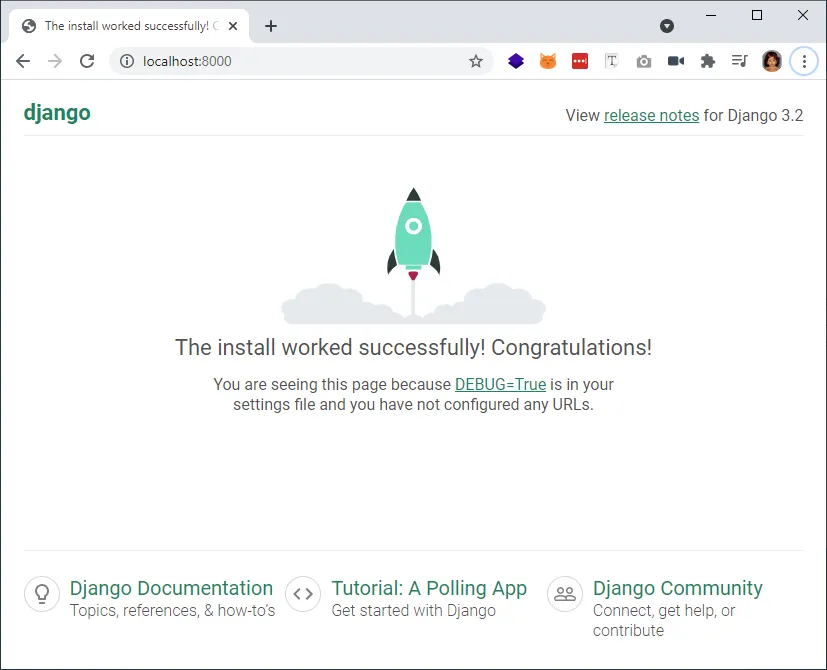Image resolution: width=827 pixels, height=670 pixels.
Task: Open the media playlist control icon
Action: tap(739, 61)
